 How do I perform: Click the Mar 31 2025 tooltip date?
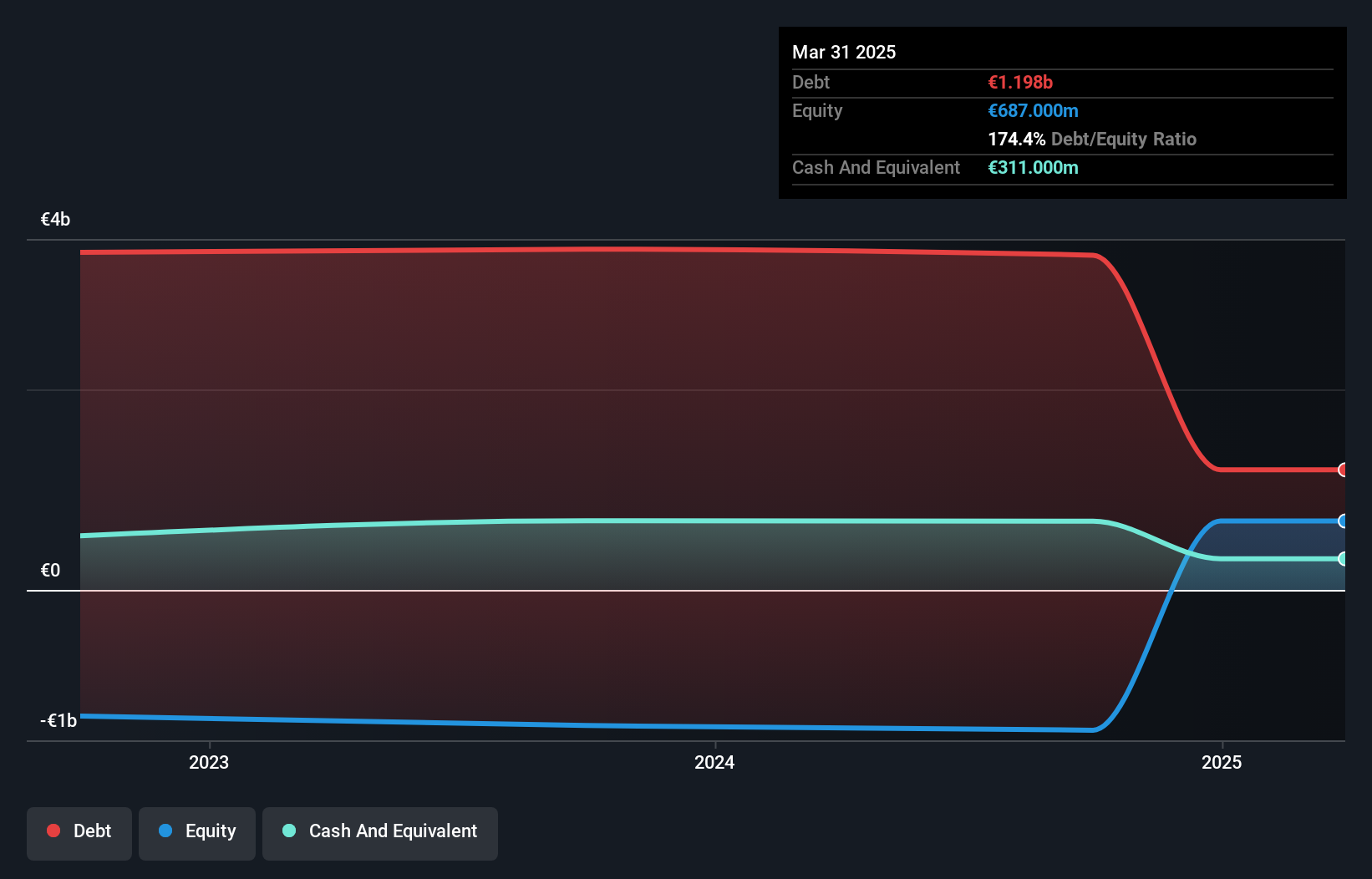844,52
